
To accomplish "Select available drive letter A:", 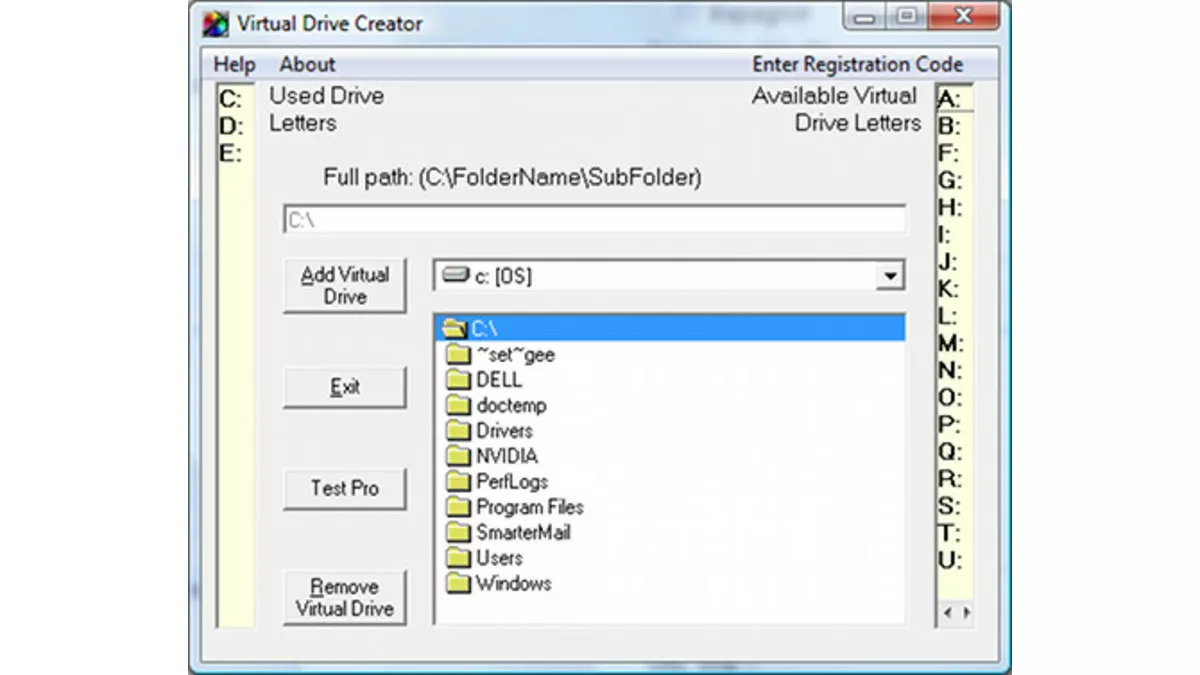I will pyautogui.click(x=954, y=99).
